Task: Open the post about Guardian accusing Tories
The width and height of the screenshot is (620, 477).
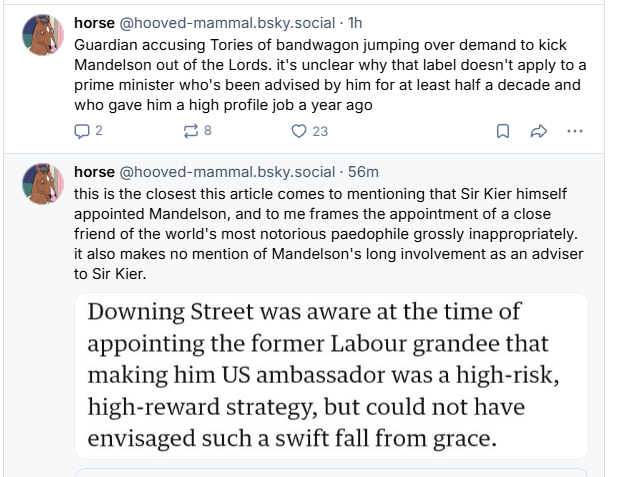Action: click(x=330, y=75)
